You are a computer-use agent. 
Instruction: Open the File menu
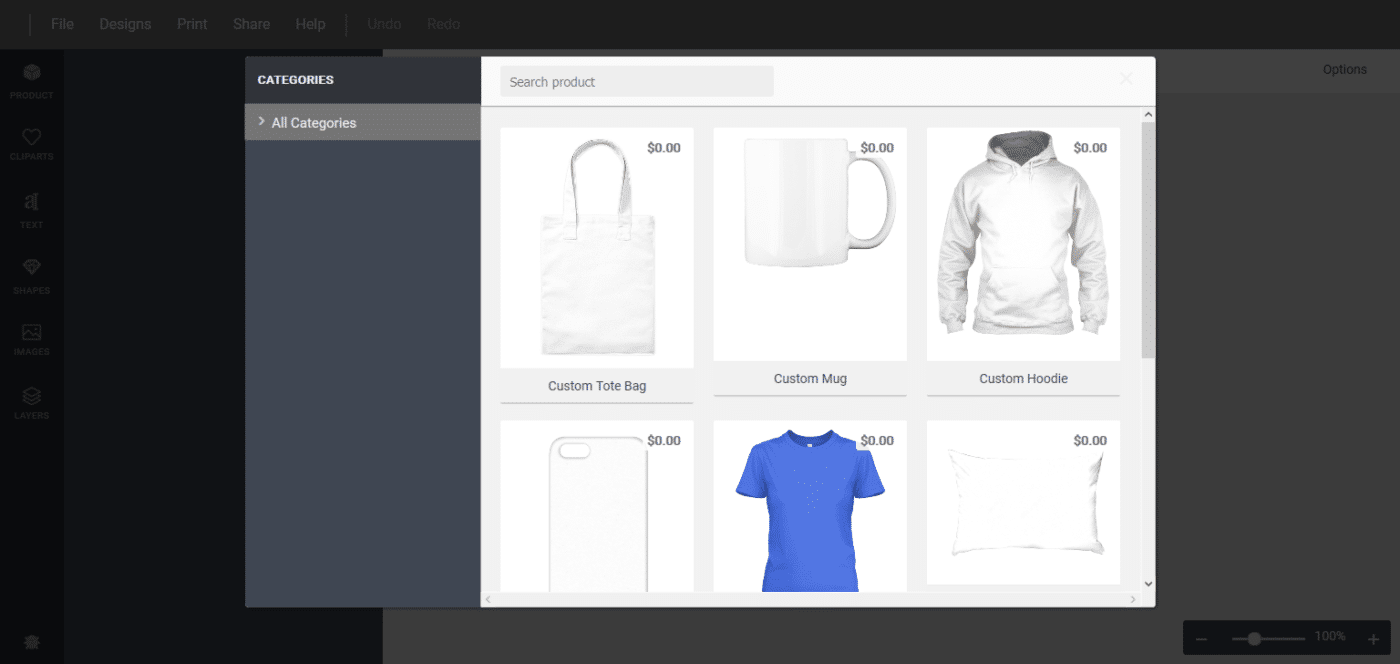(62, 24)
